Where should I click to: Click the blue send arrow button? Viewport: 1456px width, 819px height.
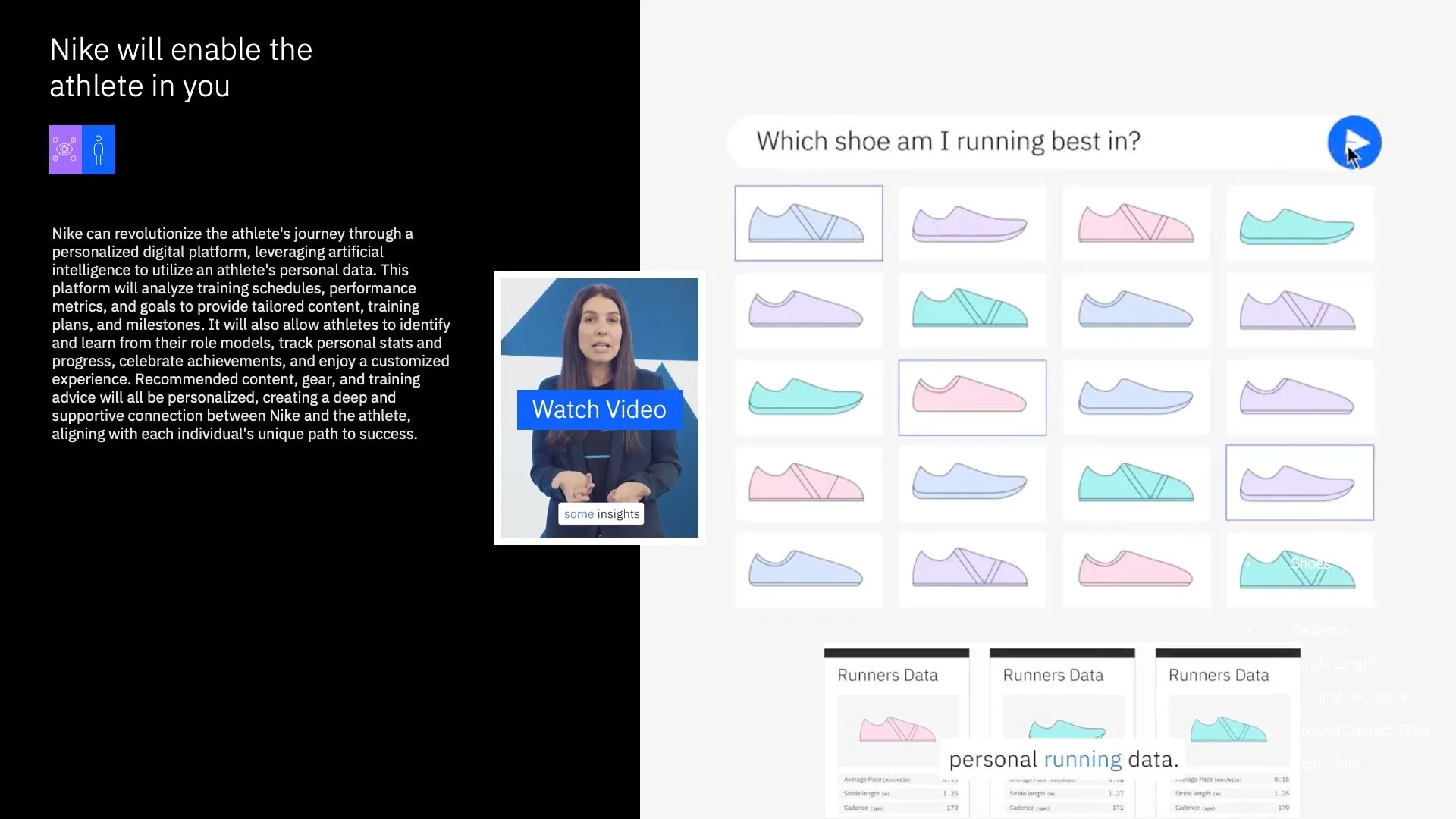click(x=1354, y=143)
